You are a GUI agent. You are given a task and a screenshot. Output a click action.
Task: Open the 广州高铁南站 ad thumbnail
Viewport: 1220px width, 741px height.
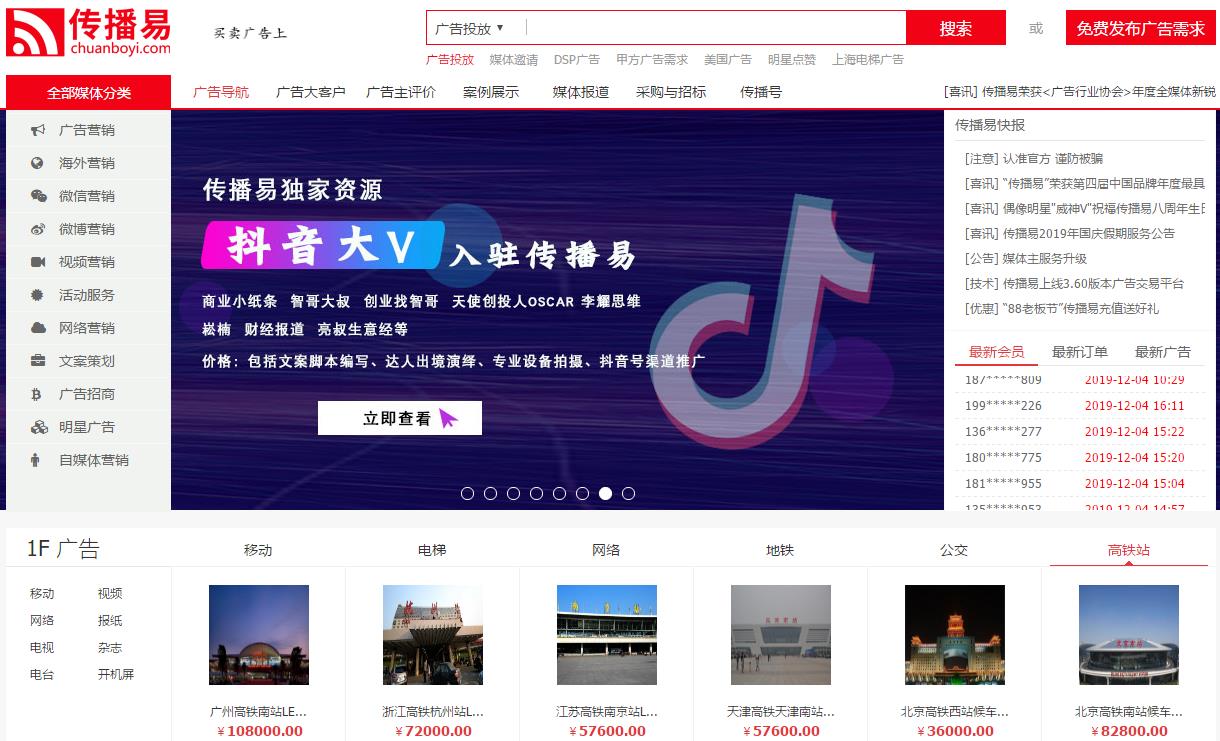coord(258,634)
